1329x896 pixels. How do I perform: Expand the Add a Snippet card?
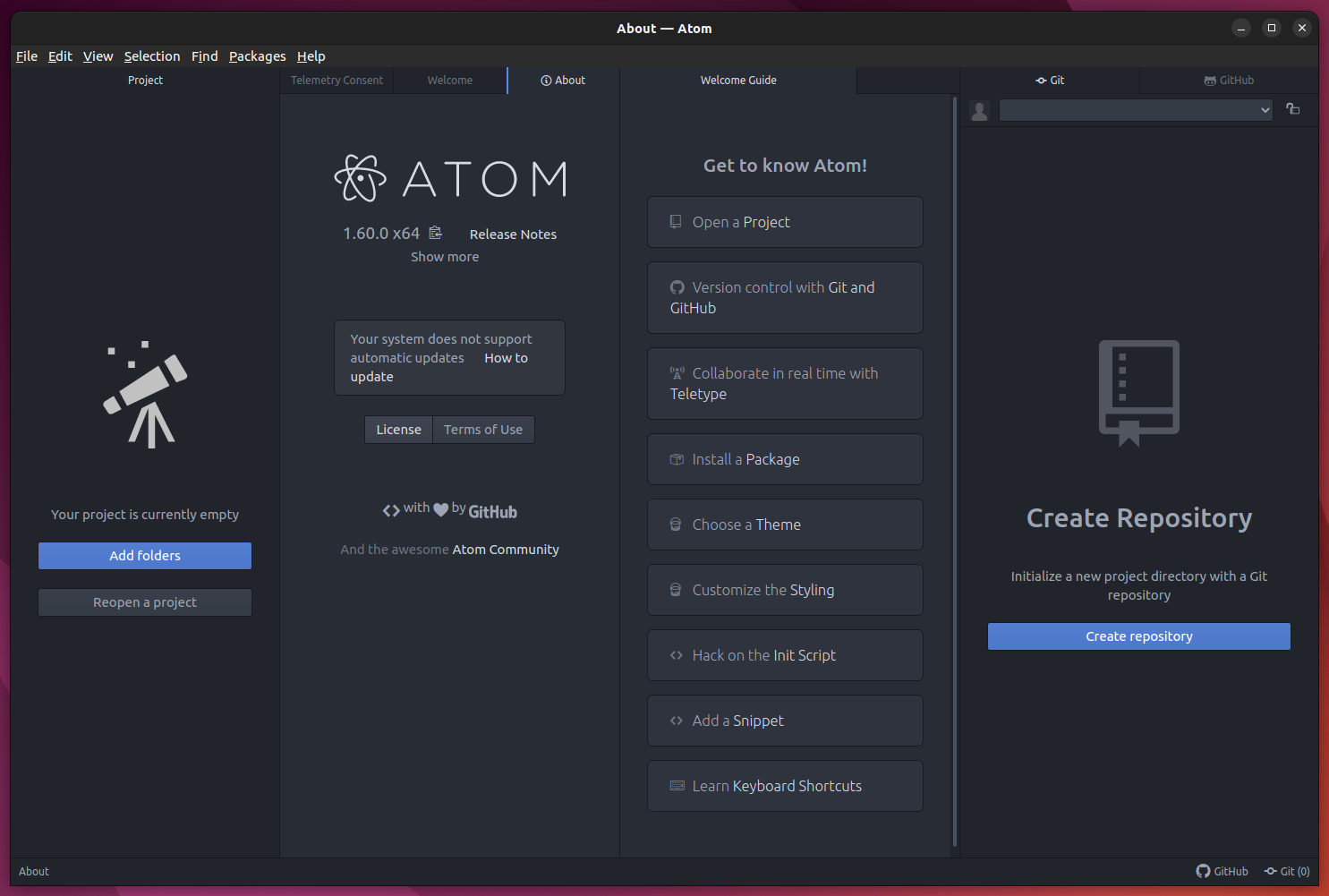[x=785, y=721]
